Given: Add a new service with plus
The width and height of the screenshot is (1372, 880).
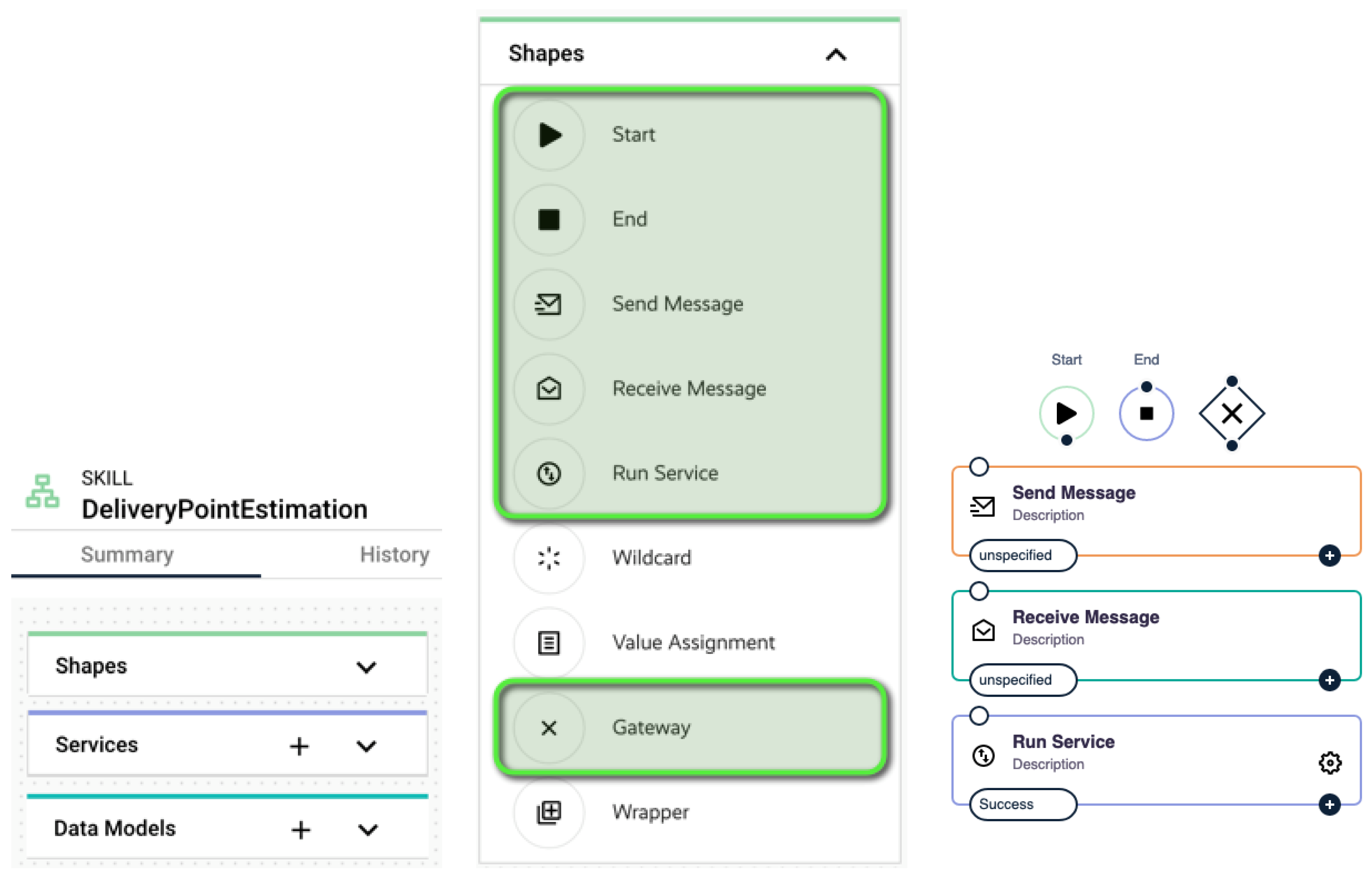Looking at the screenshot, I should point(299,746).
